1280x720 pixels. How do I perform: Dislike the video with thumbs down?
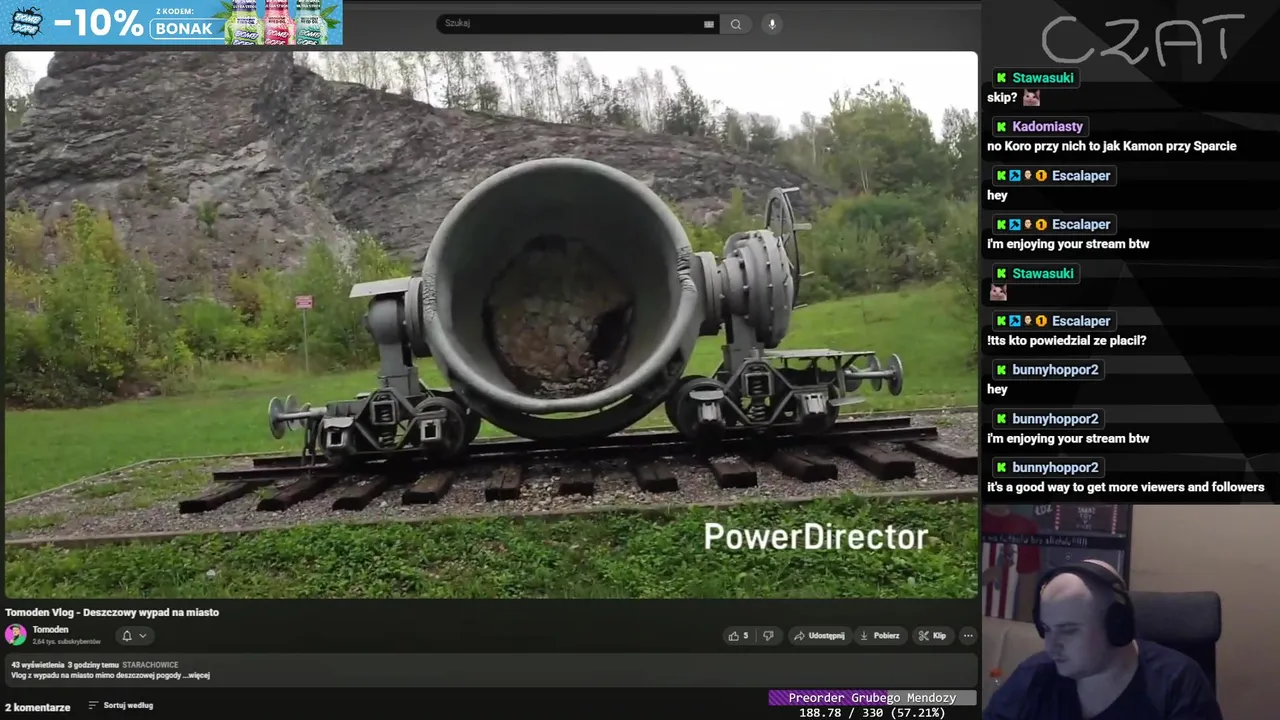[x=768, y=636]
